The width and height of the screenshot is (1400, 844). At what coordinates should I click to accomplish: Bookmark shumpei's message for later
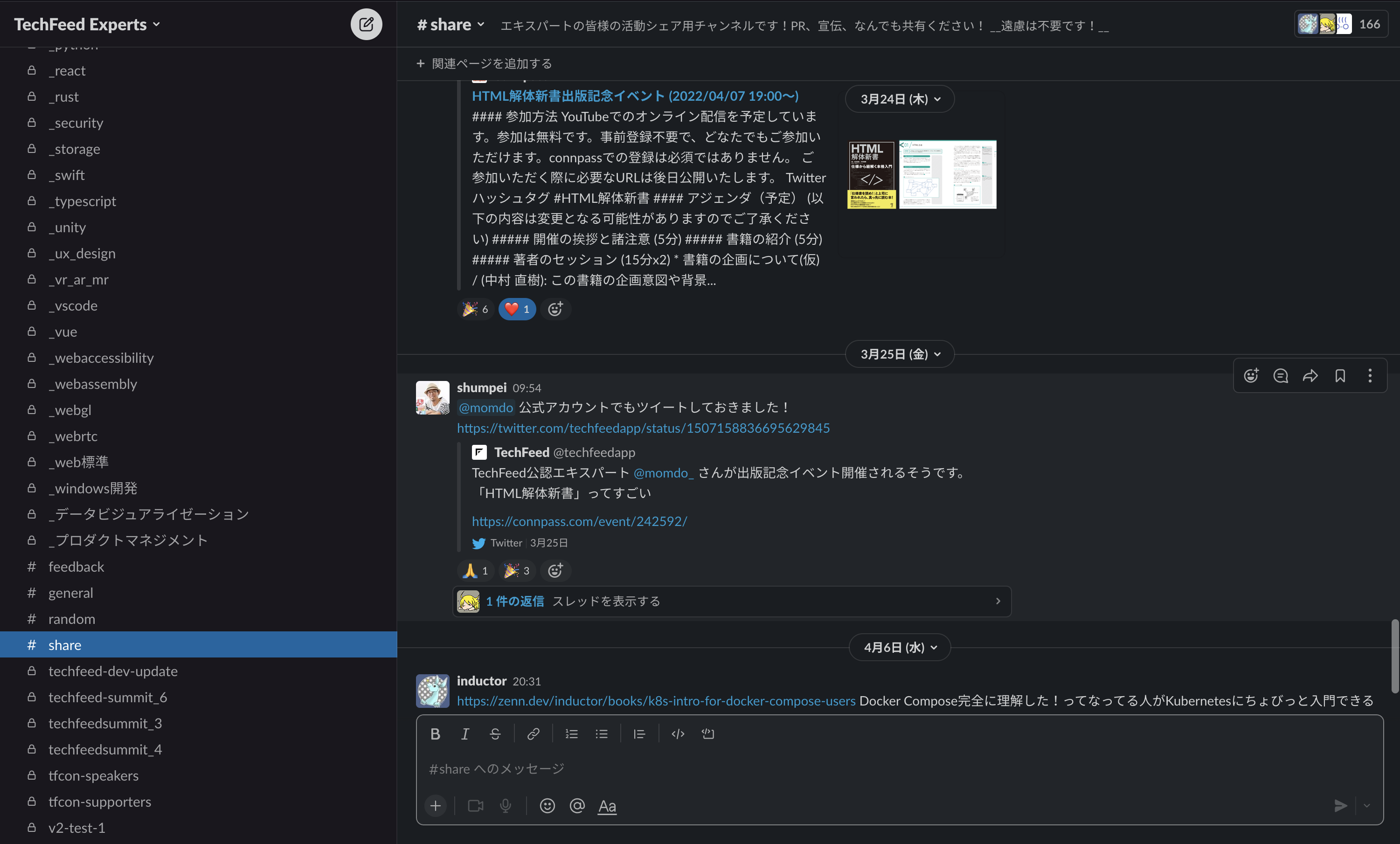[1340, 375]
